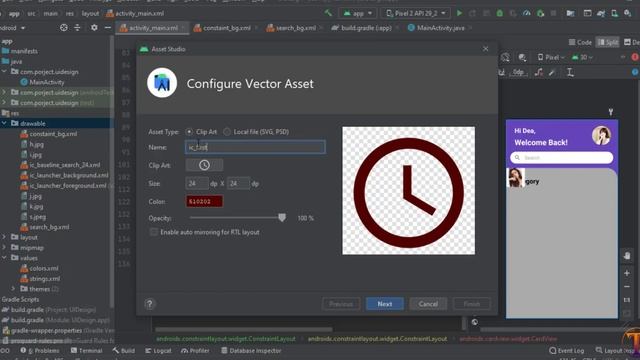This screenshot has height=360, width=640.
Task: Close the Asset Studio dialog
Action: [x=485, y=49]
